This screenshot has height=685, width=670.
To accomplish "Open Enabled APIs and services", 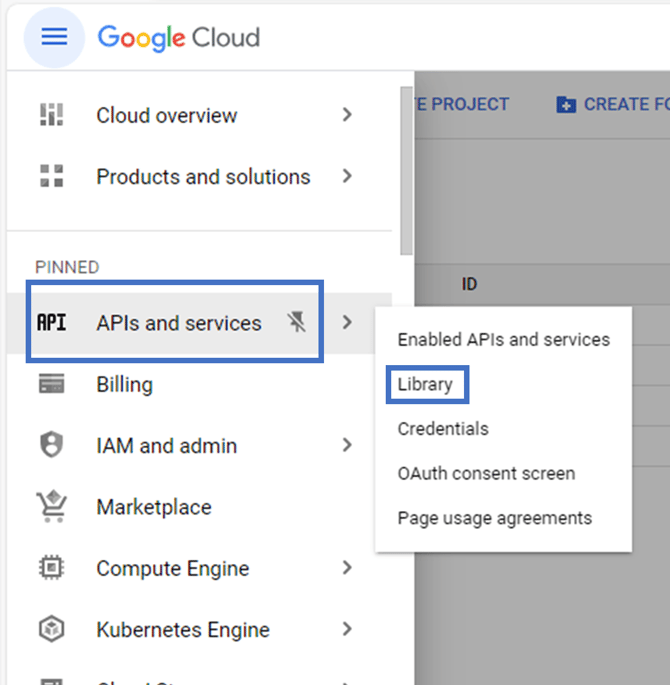I will (x=503, y=339).
